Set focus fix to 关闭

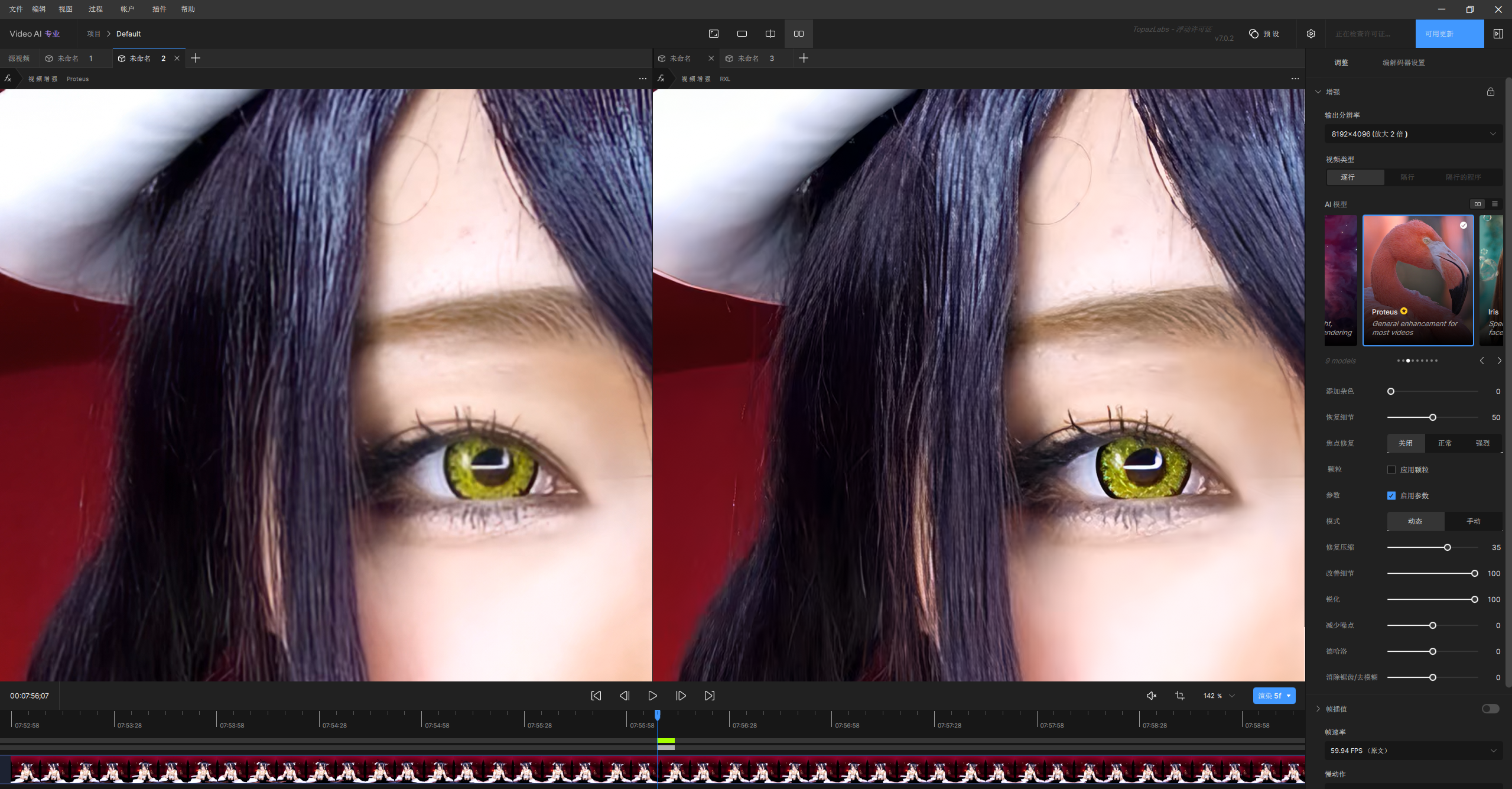click(x=1406, y=443)
